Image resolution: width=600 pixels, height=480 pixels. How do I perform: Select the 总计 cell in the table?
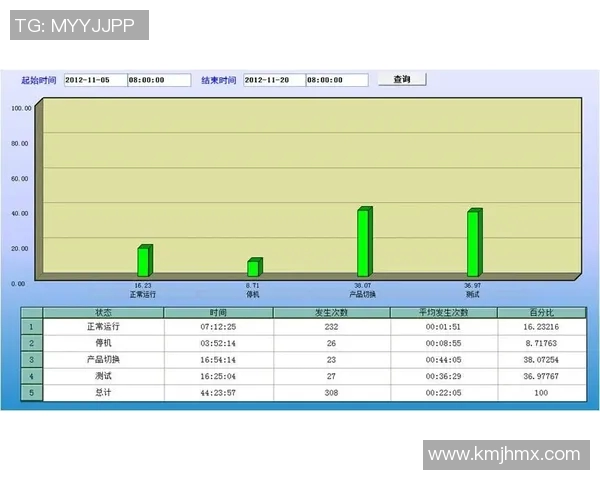(x=104, y=393)
